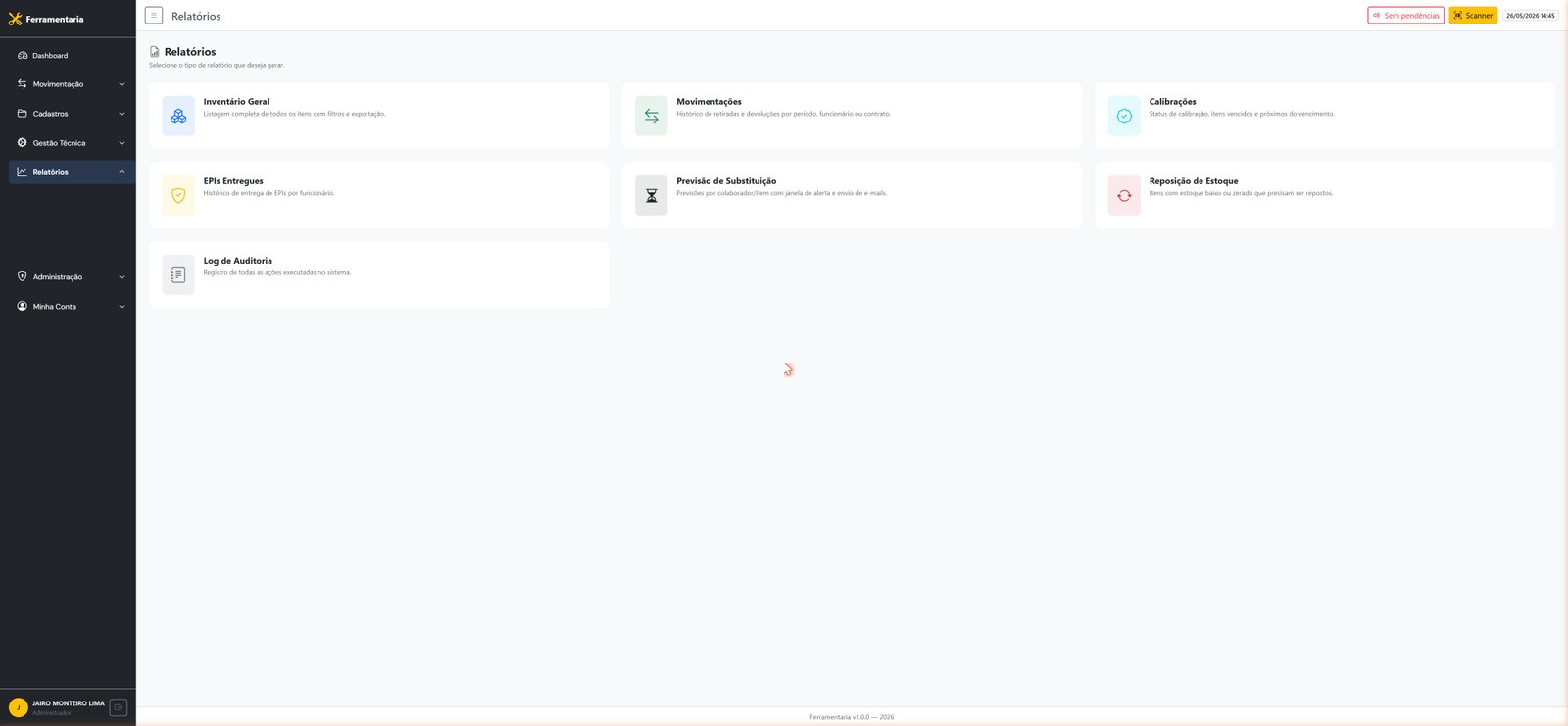The height and width of the screenshot is (726, 1568).
Task: Click the logout icon beside the user name
Action: click(119, 707)
